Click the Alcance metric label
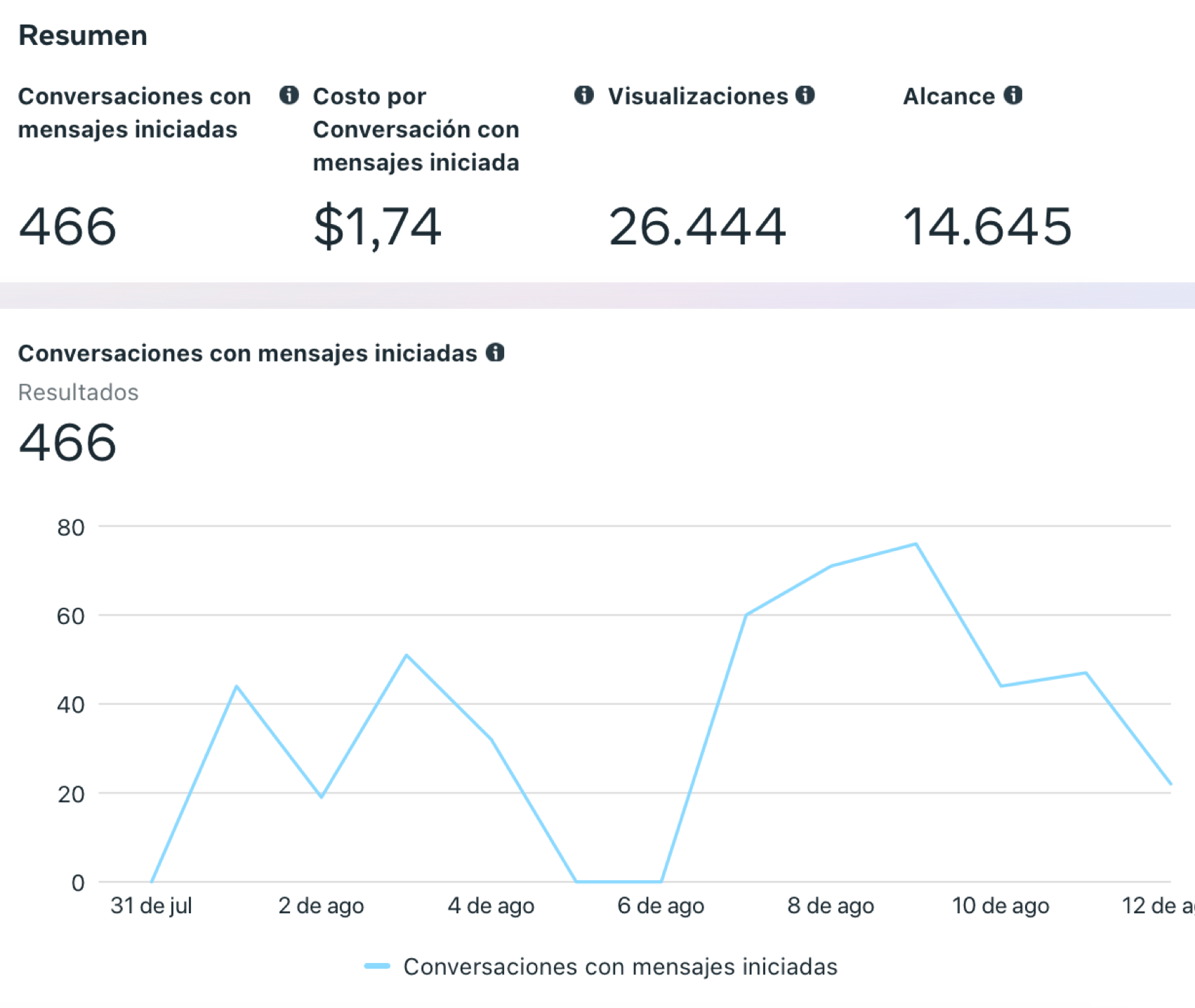The image size is (1195, 1008). 949,96
